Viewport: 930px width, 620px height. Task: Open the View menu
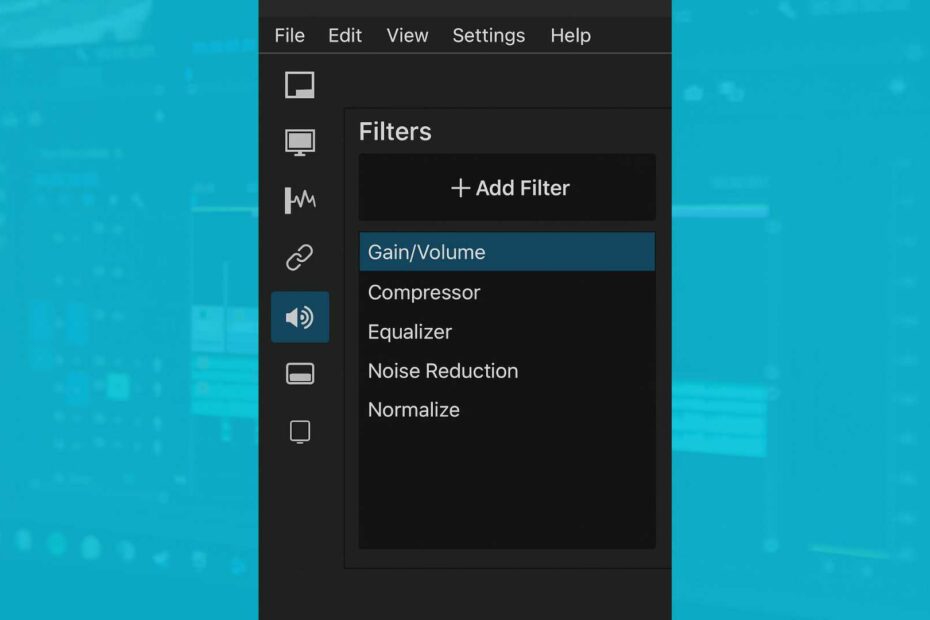[407, 36]
